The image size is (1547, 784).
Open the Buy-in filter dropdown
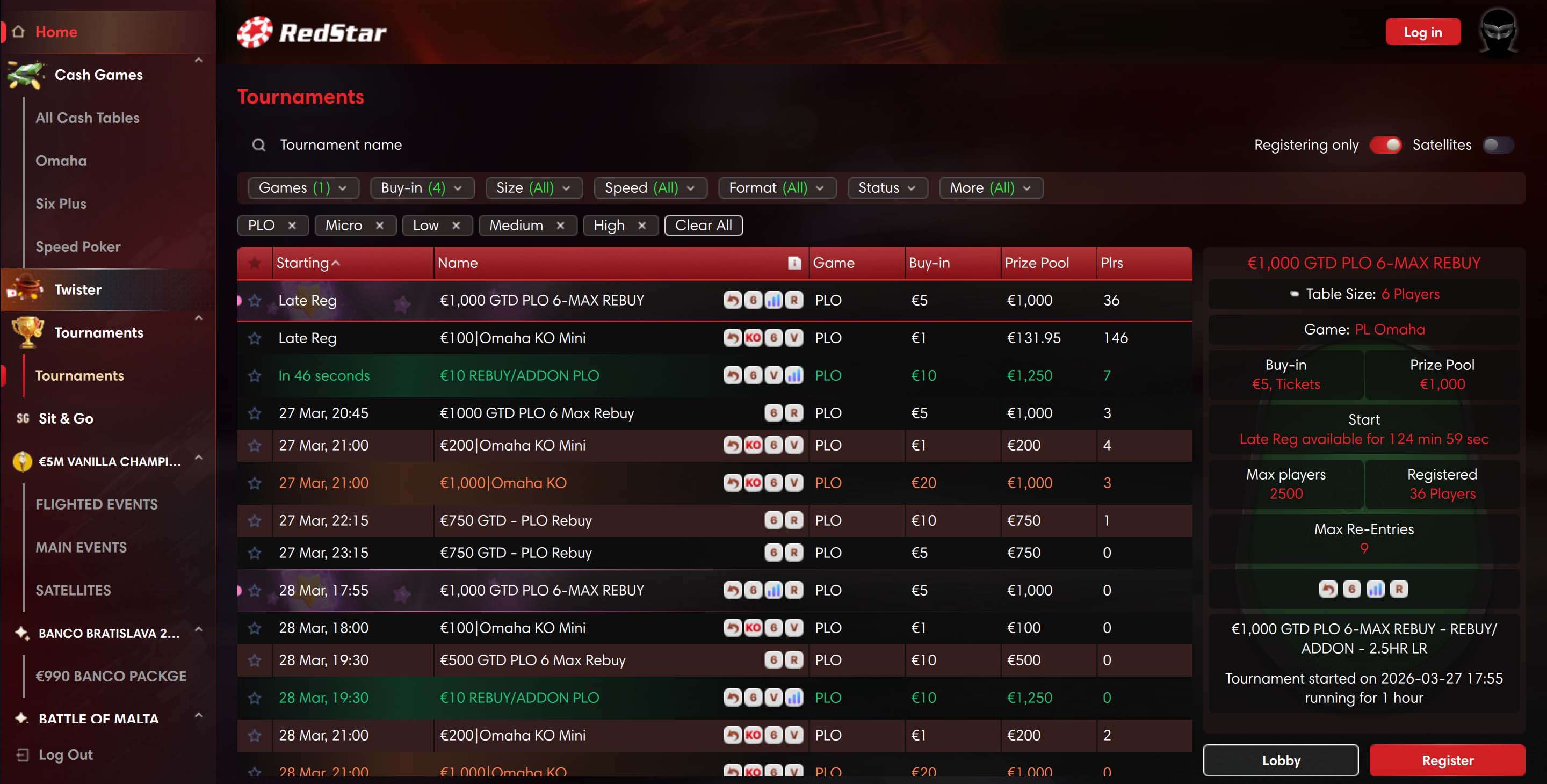422,188
